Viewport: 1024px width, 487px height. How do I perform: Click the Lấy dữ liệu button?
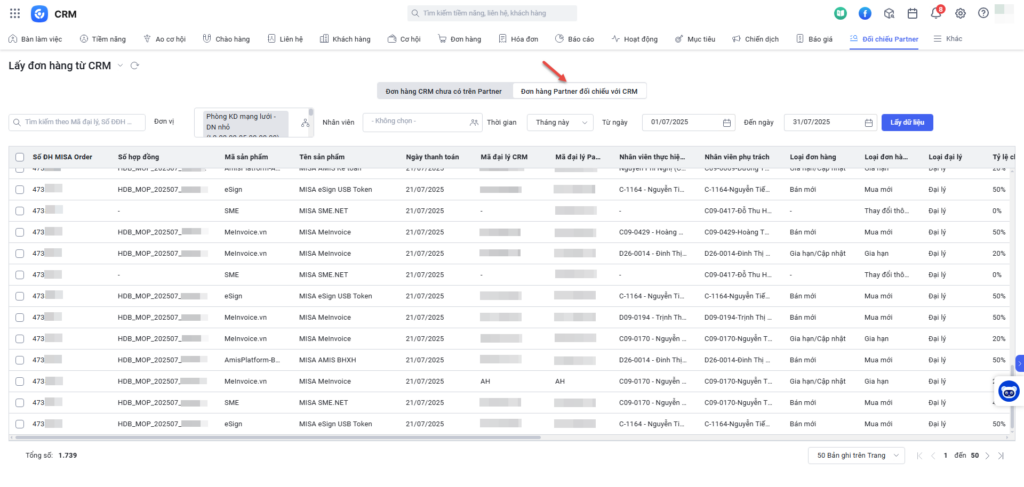(909, 122)
